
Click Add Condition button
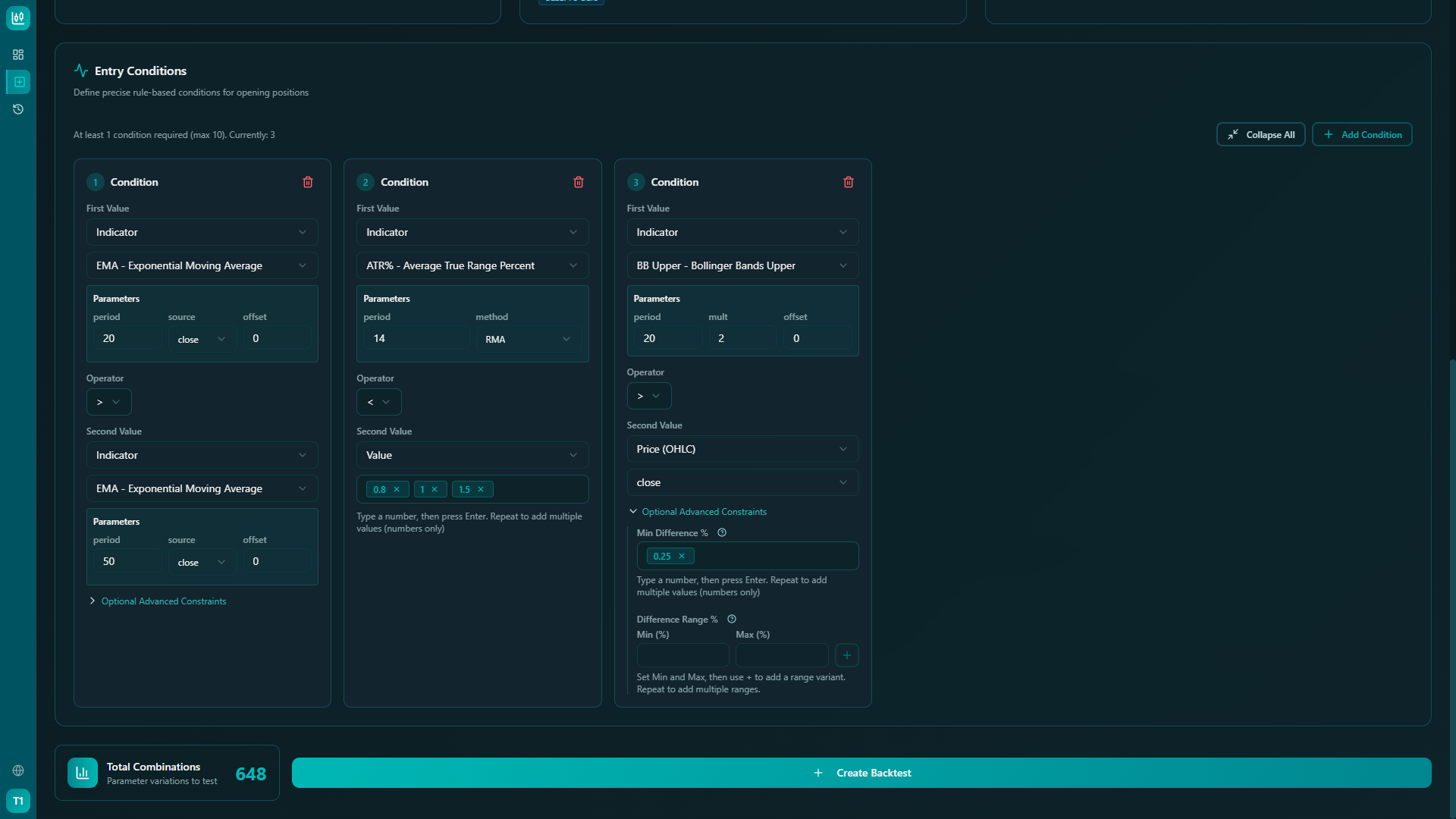point(1362,134)
